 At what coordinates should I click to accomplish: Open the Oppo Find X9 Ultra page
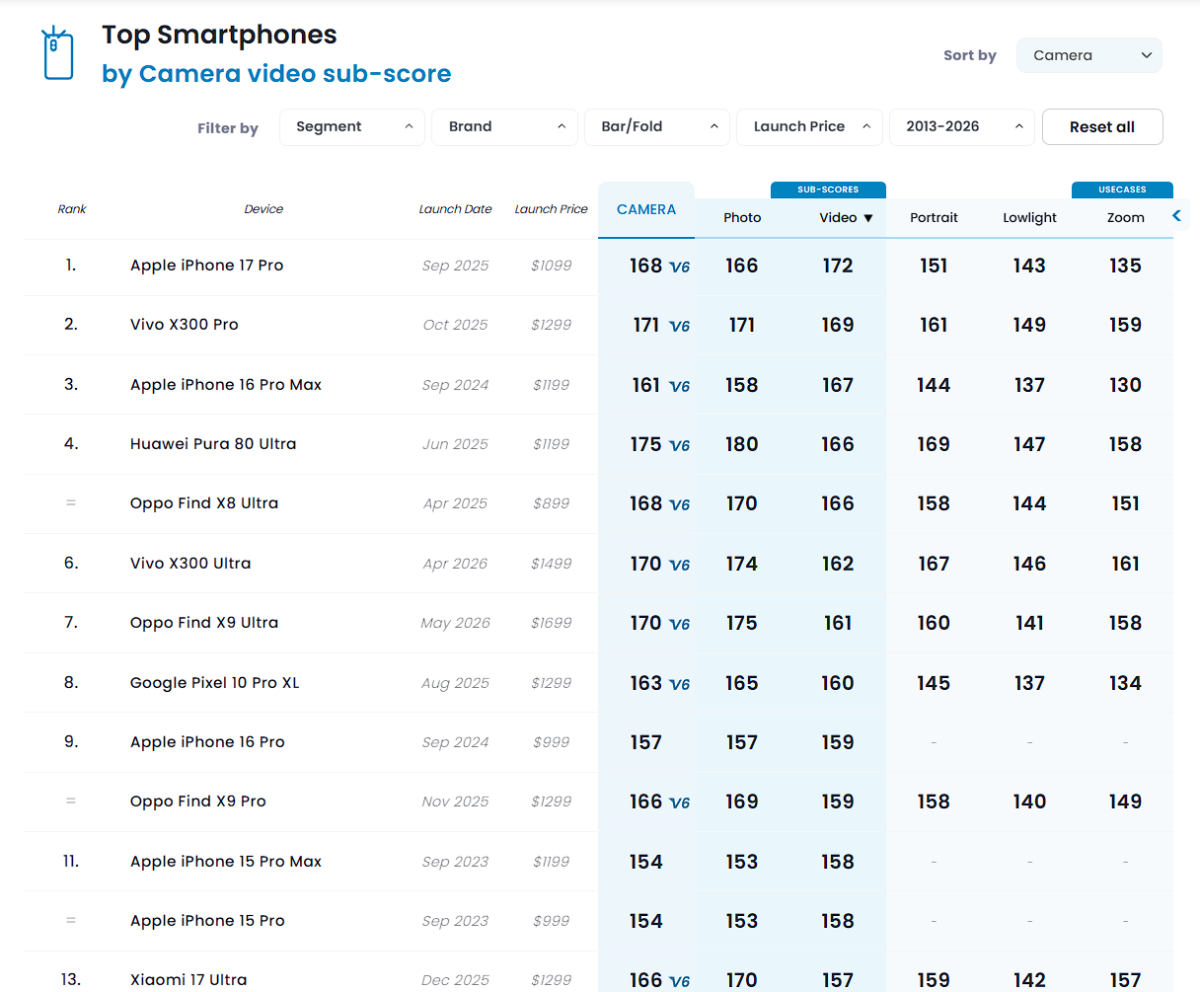click(204, 623)
